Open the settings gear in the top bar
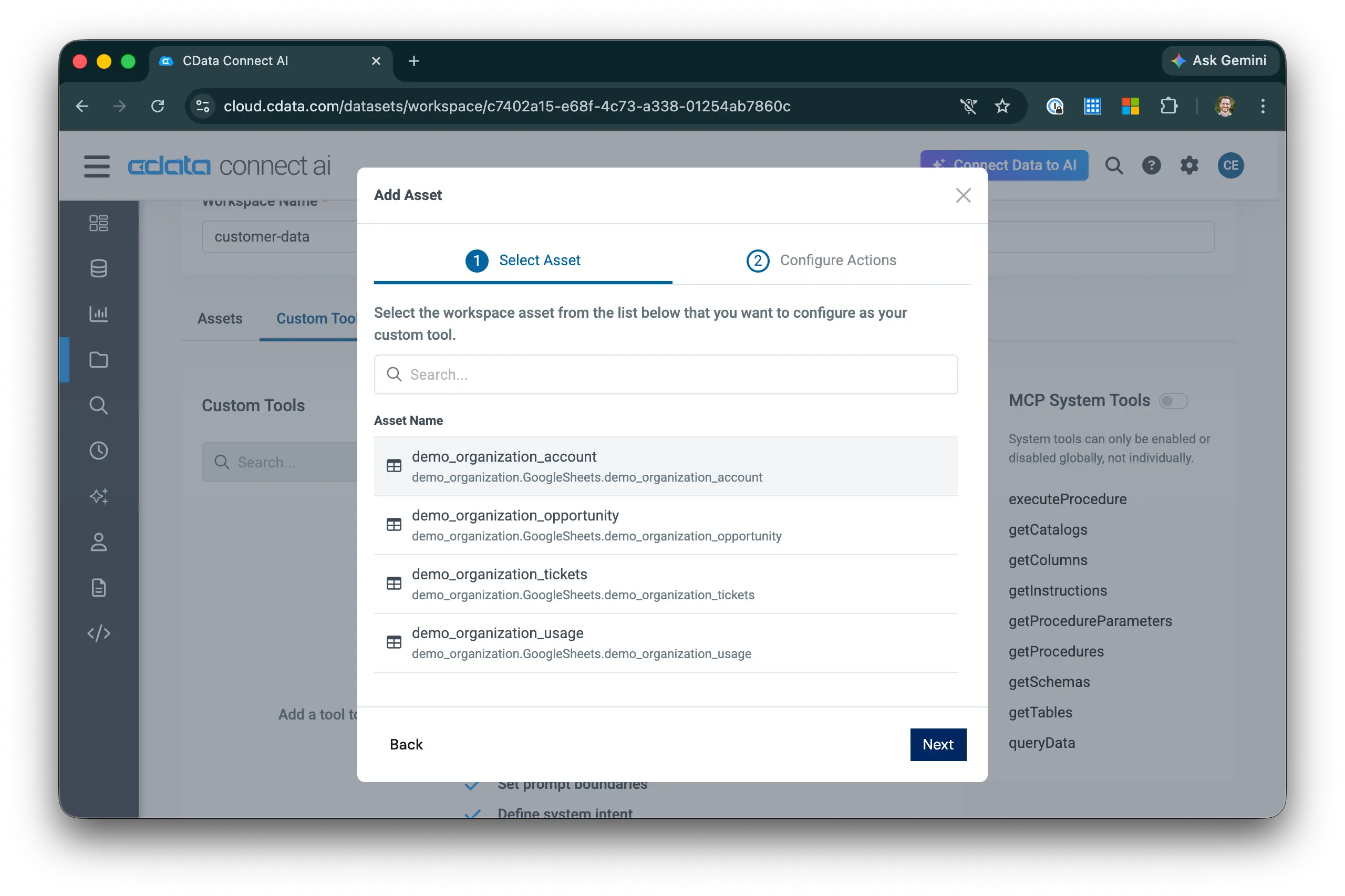Screen dimensions: 1345x896 coord(1189,166)
